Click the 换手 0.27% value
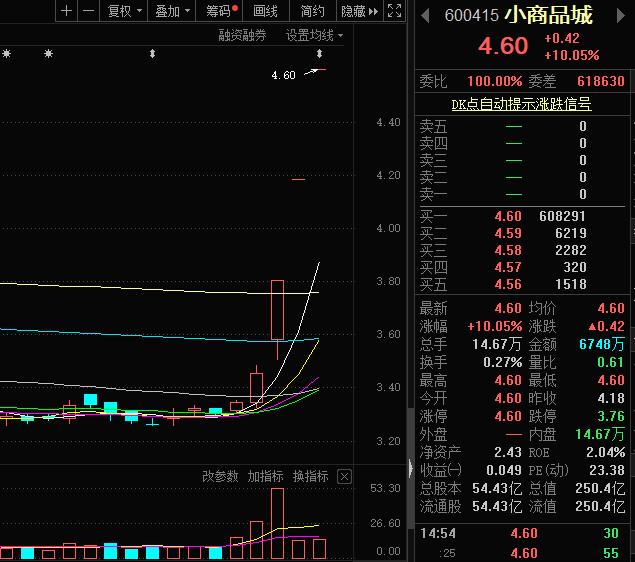 (x=502, y=362)
